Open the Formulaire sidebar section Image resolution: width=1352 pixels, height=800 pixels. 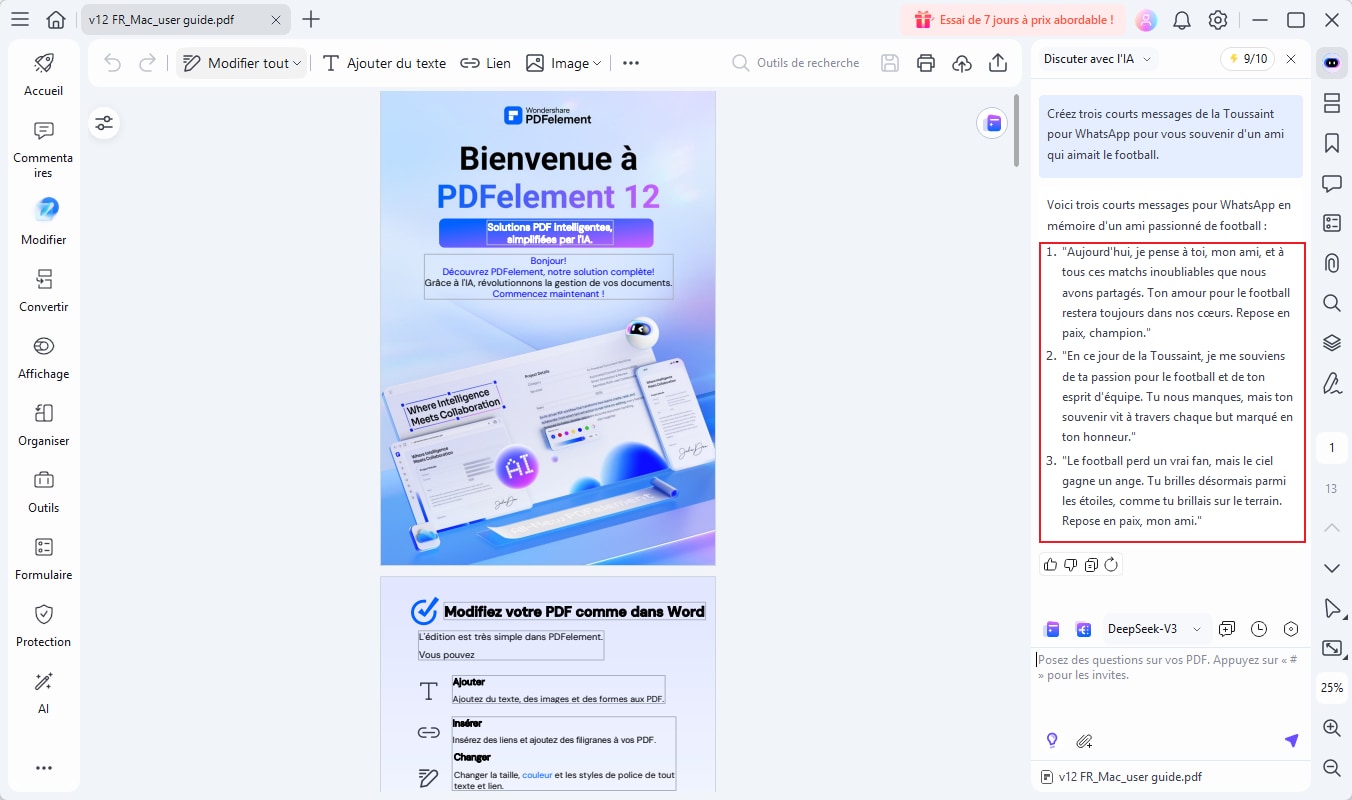(44, 558)
